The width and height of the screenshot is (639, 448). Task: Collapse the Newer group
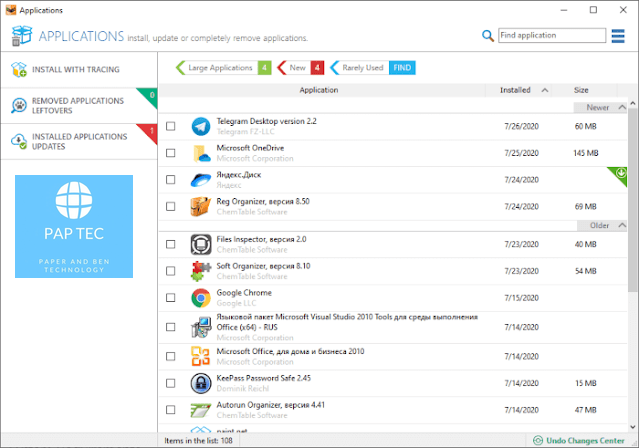(622, 108)
